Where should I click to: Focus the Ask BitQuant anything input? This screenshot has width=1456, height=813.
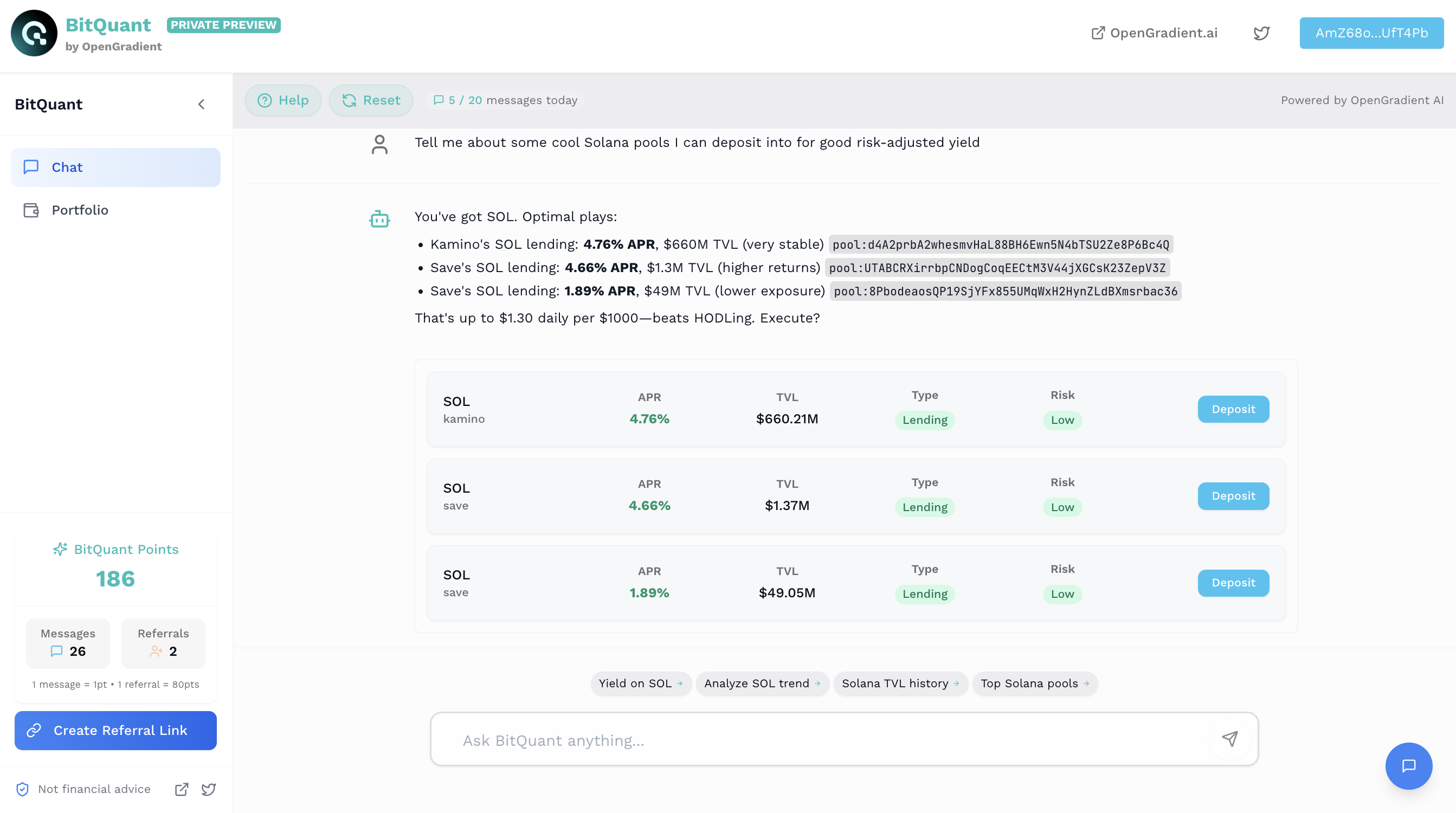pyautogui.click(x=820, y=739)
